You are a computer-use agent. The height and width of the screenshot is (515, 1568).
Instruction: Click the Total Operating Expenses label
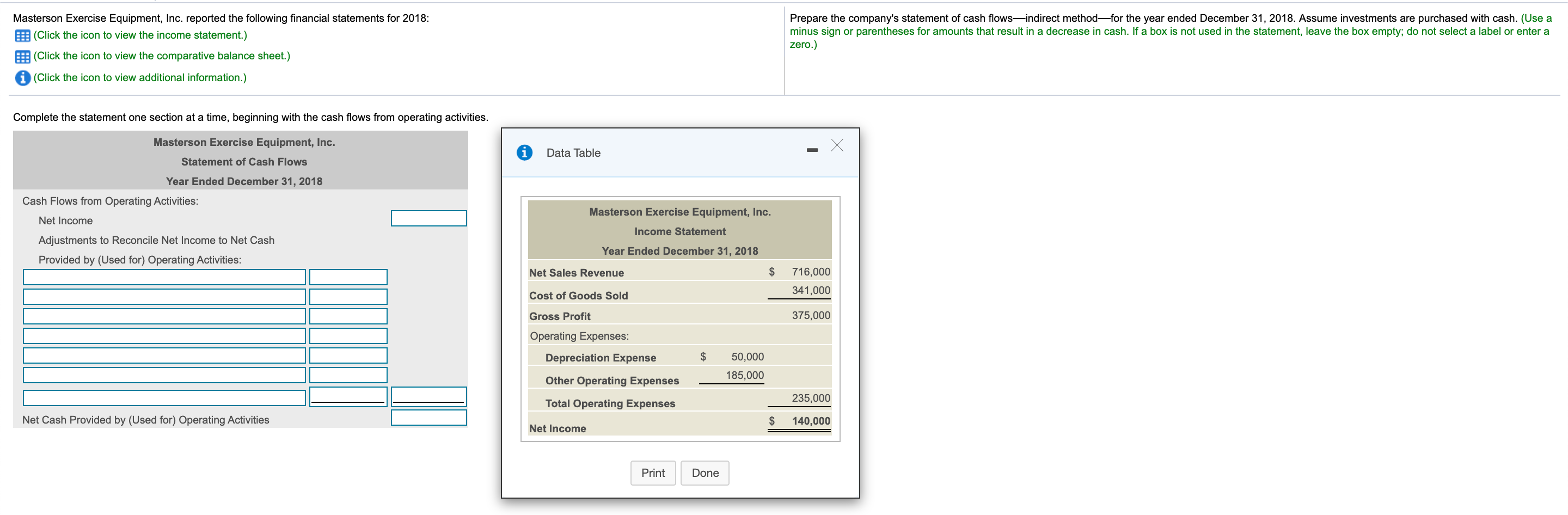[x=610, y=403]
